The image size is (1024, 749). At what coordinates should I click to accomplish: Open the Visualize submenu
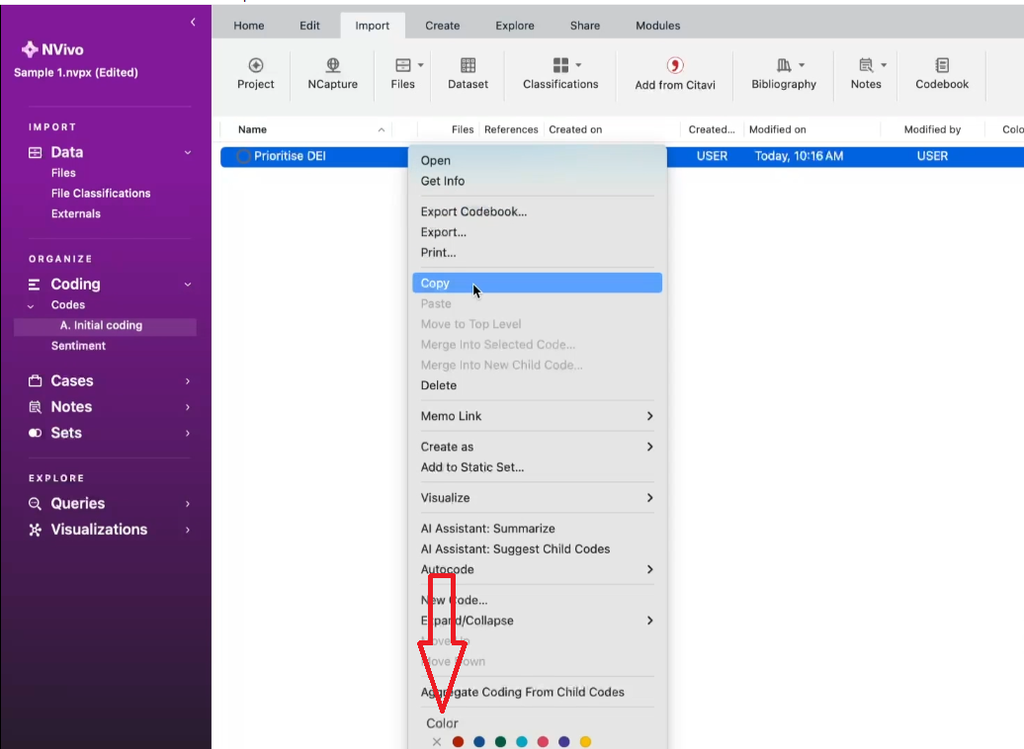[537, 498]
